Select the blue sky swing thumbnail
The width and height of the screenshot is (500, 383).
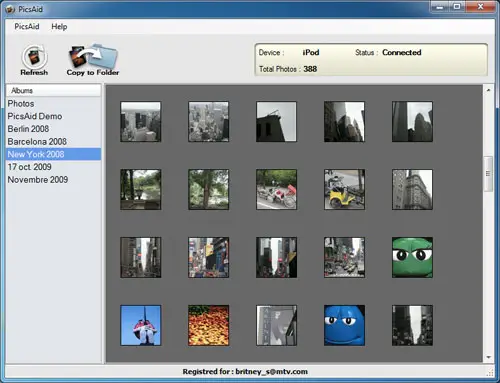pyautogui.click(x=141, y=325)
